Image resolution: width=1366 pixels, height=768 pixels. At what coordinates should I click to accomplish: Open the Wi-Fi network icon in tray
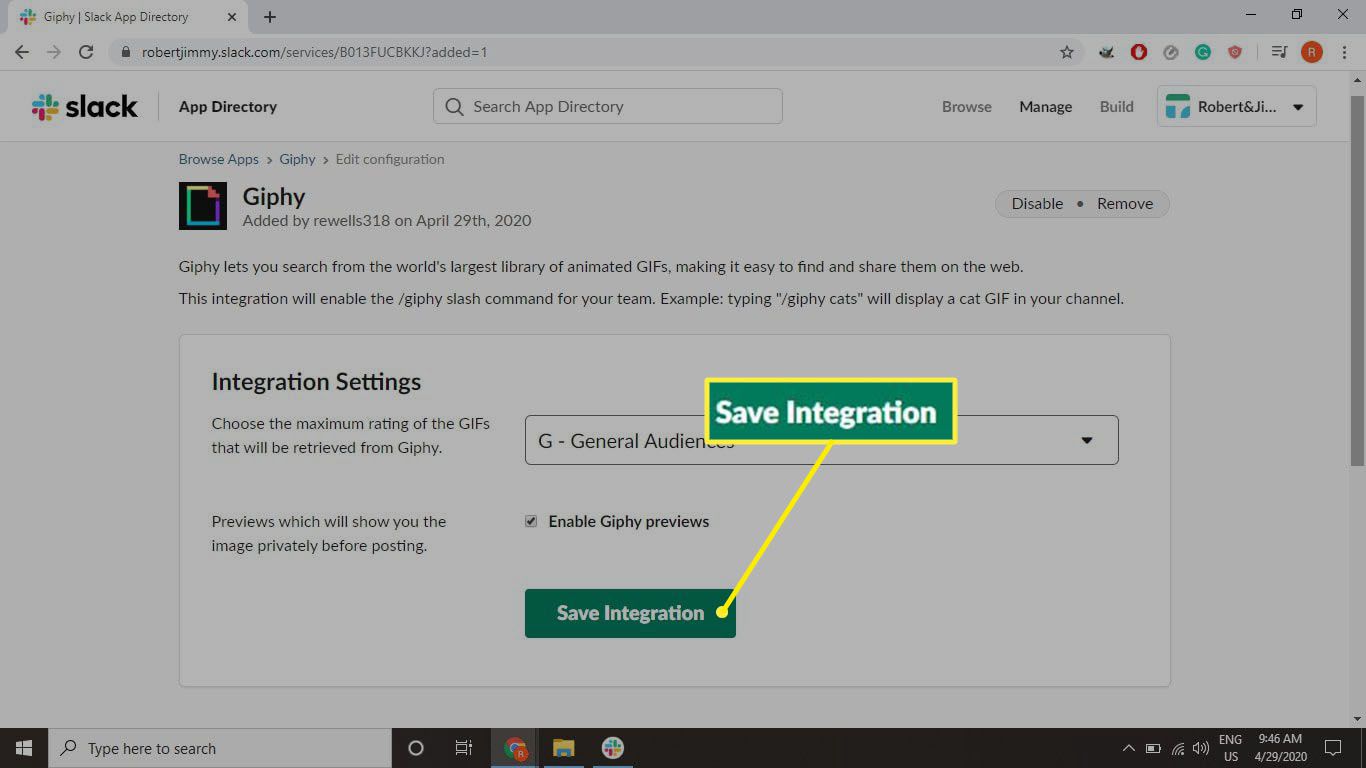[x=1178, y=748]
